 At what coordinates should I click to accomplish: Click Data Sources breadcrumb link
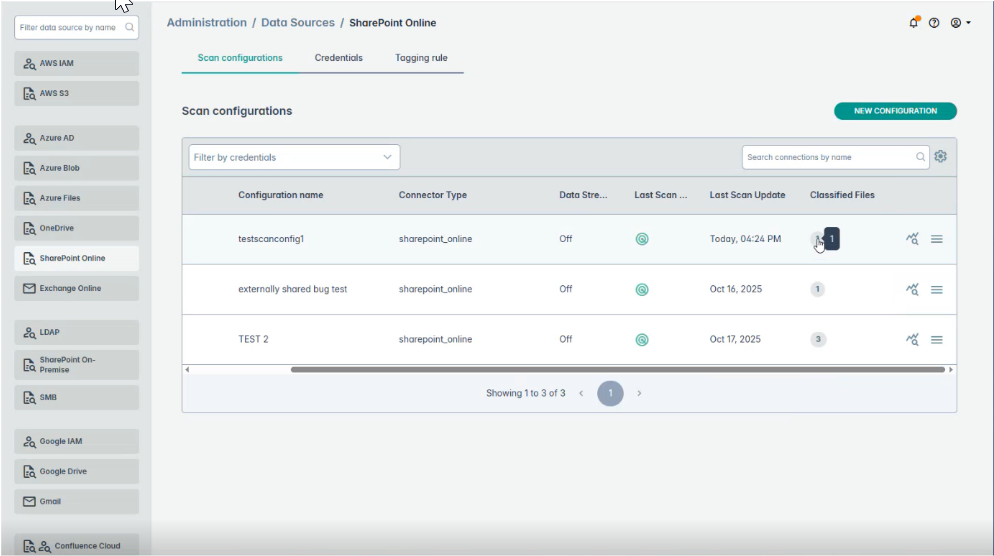click(x=298, y=22)
